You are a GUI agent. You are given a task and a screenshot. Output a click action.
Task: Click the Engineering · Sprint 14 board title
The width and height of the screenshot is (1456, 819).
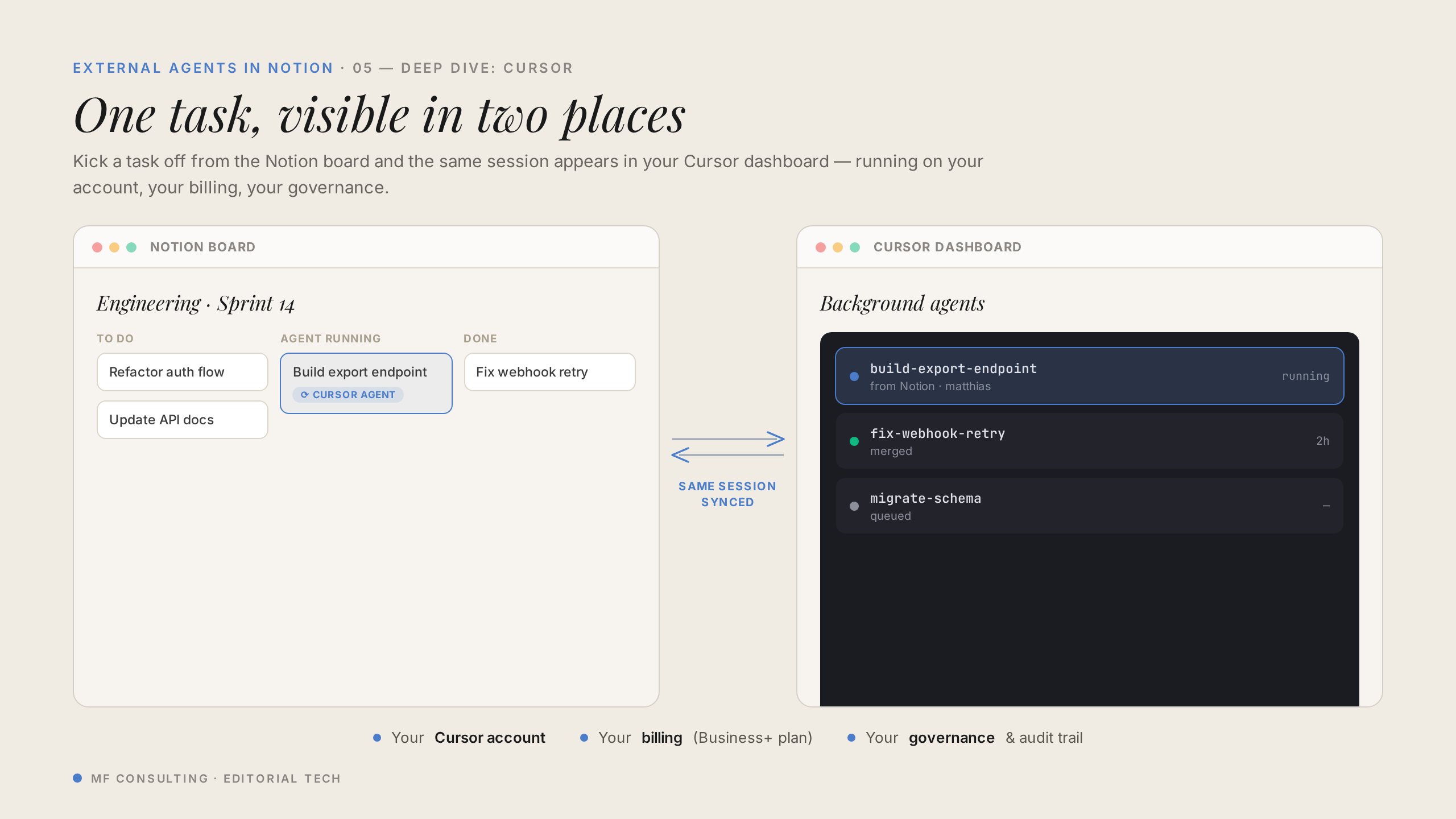196,304
